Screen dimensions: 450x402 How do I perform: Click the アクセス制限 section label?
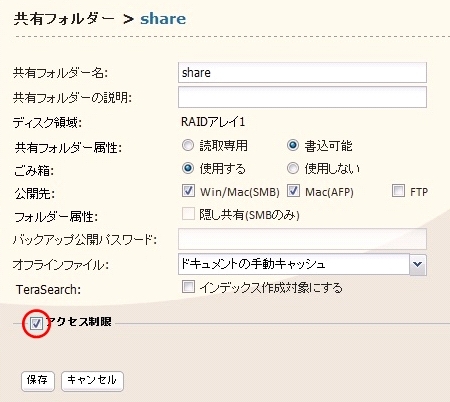(x=79, y=322)
